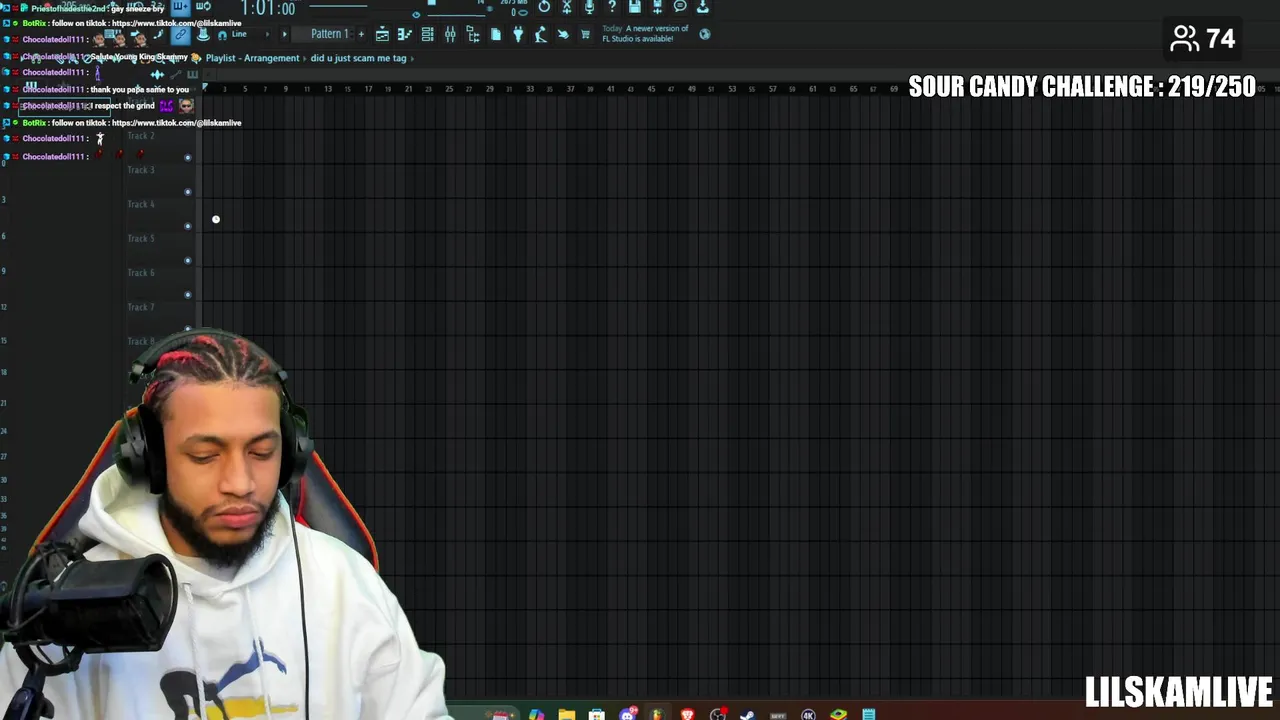The height and width of the screenshot is (720, 1280).
Task: Open the Mixer toolbar icon
Action: (450, 34)
